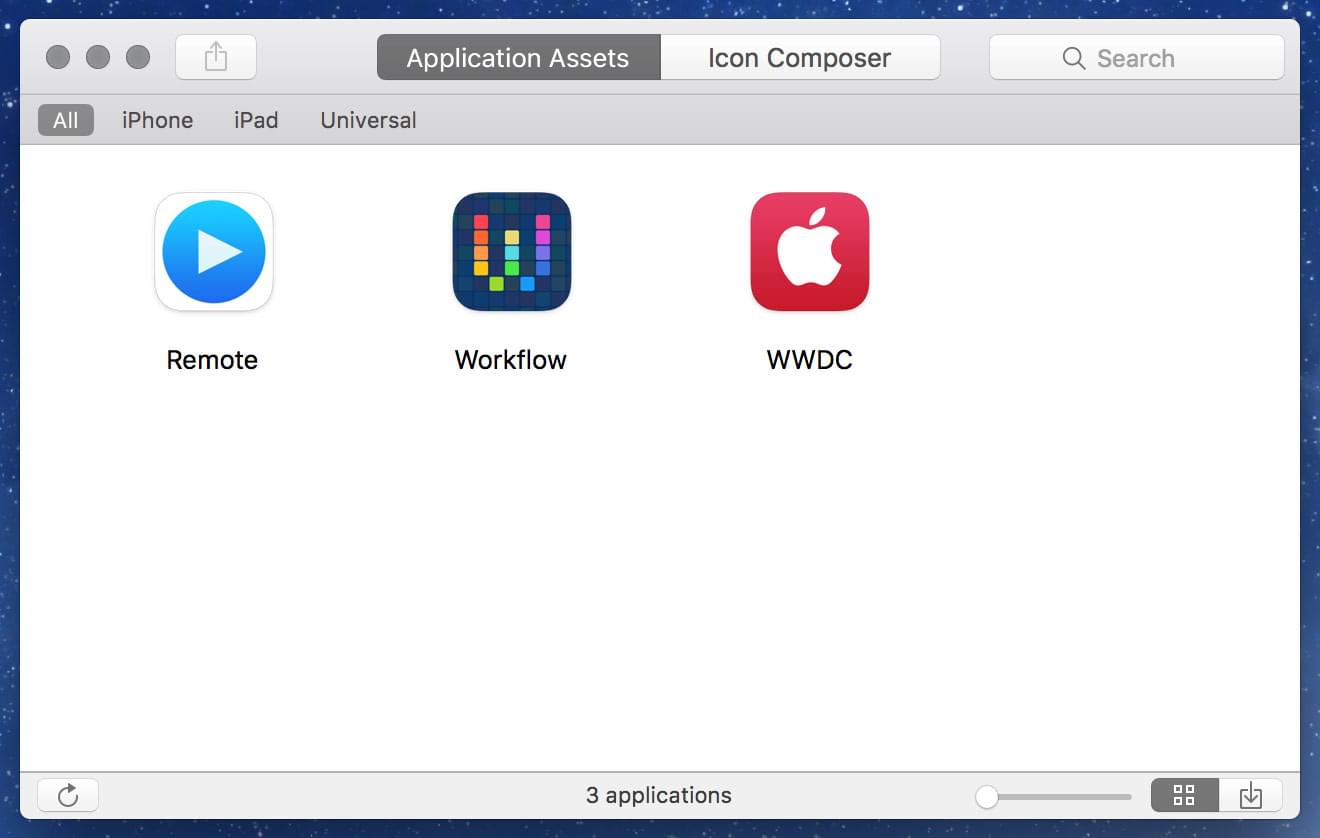Filter applications by iPad
Image resolution: width=1320 pixels, height=838 pixels.
pos(256,120)
